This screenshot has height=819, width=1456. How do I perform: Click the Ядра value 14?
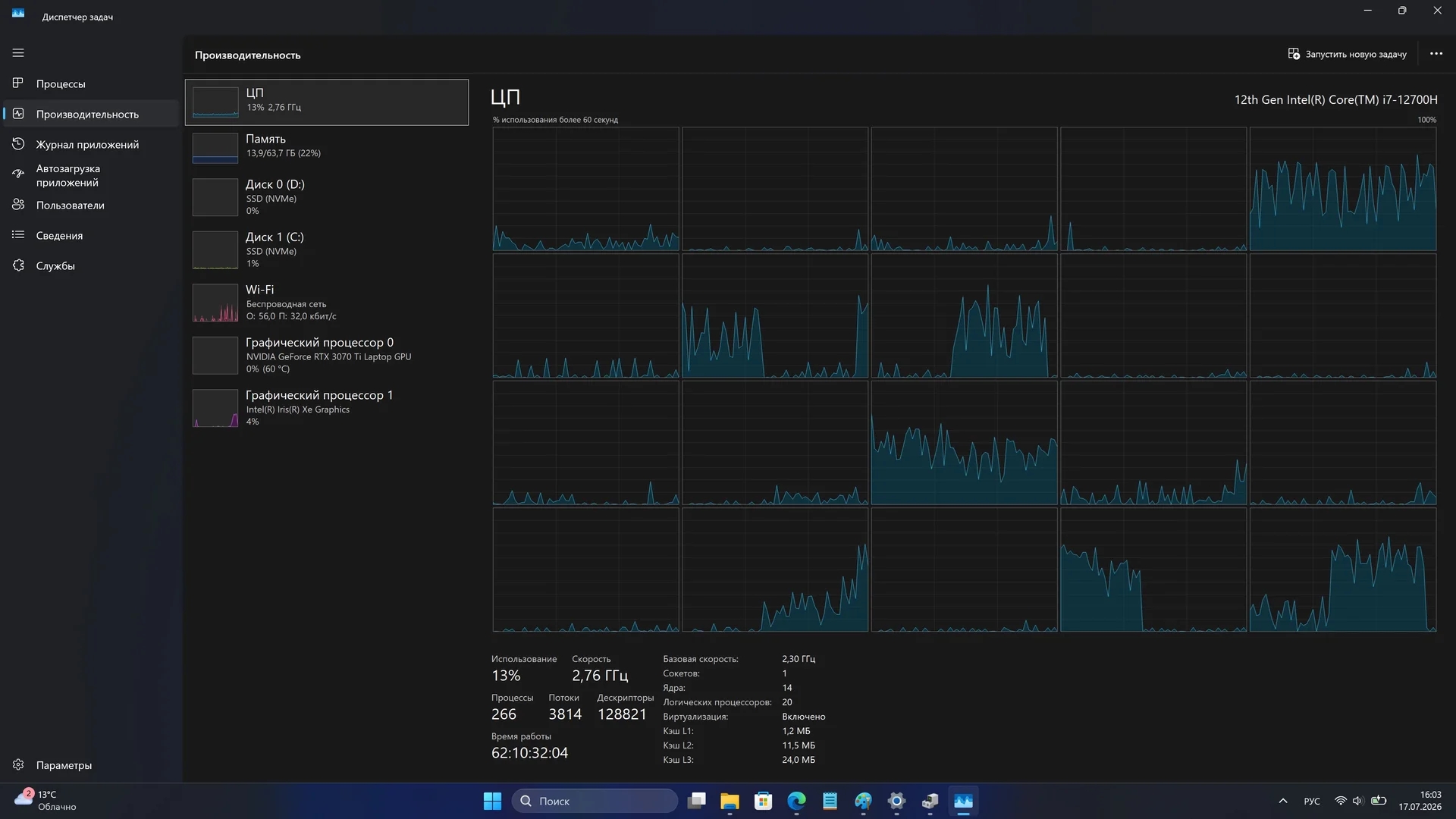pyautogui.click(x=787, y=688)
